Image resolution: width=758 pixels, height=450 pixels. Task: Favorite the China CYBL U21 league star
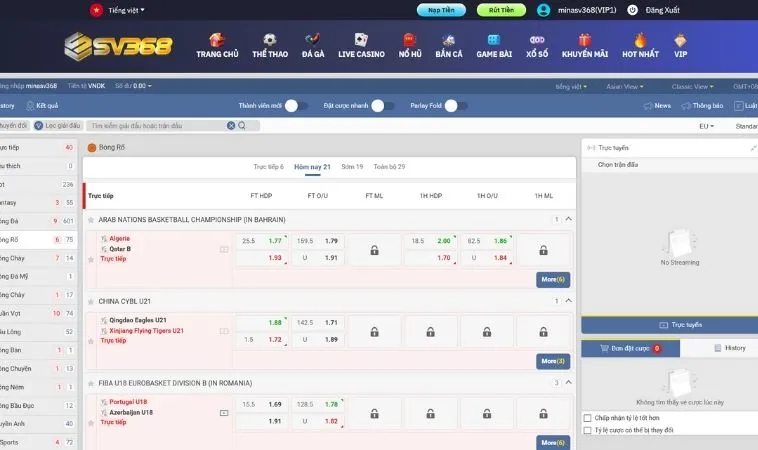click(x=90, y=302)
